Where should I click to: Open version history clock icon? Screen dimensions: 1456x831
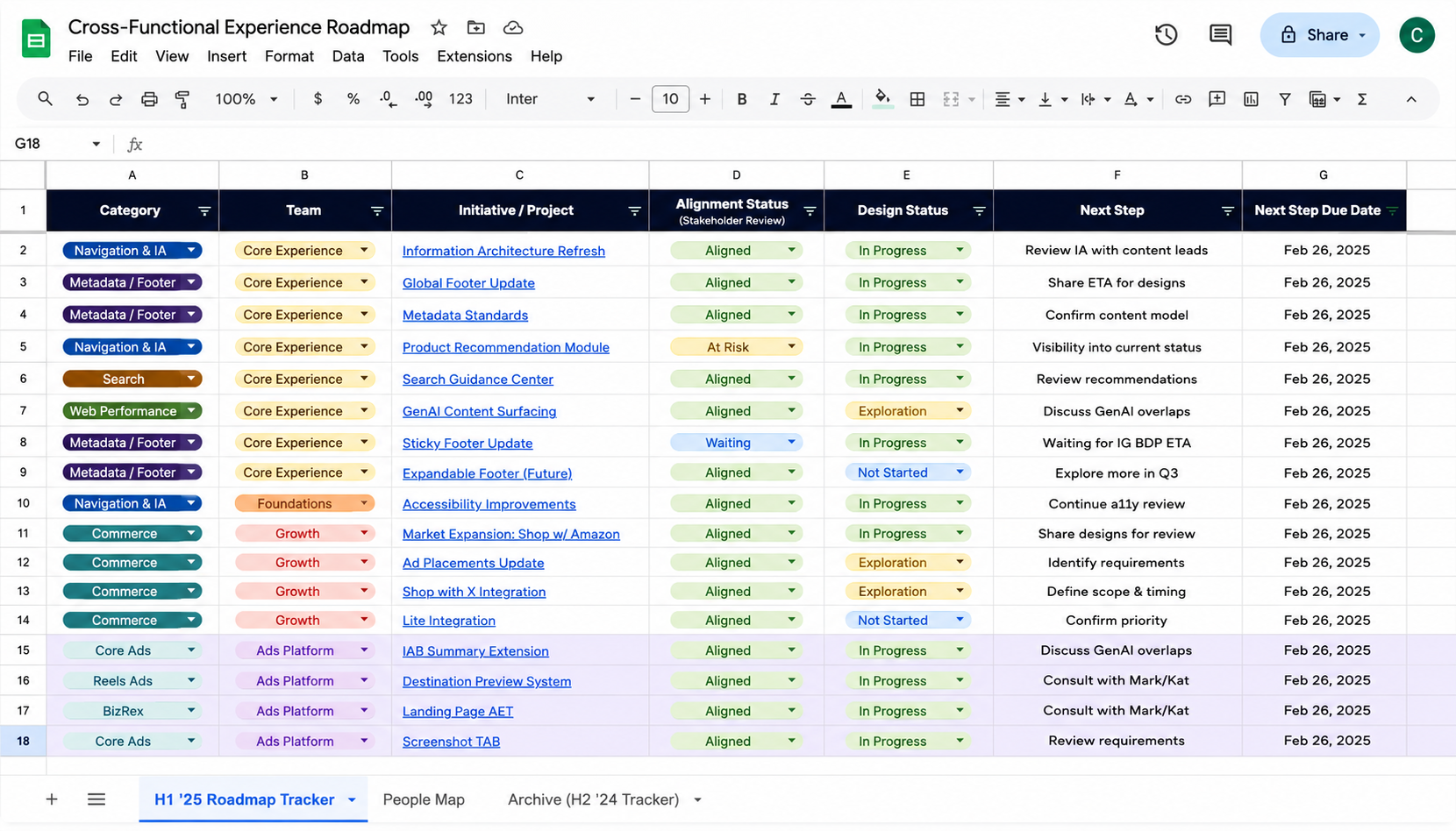point(1166,35)
